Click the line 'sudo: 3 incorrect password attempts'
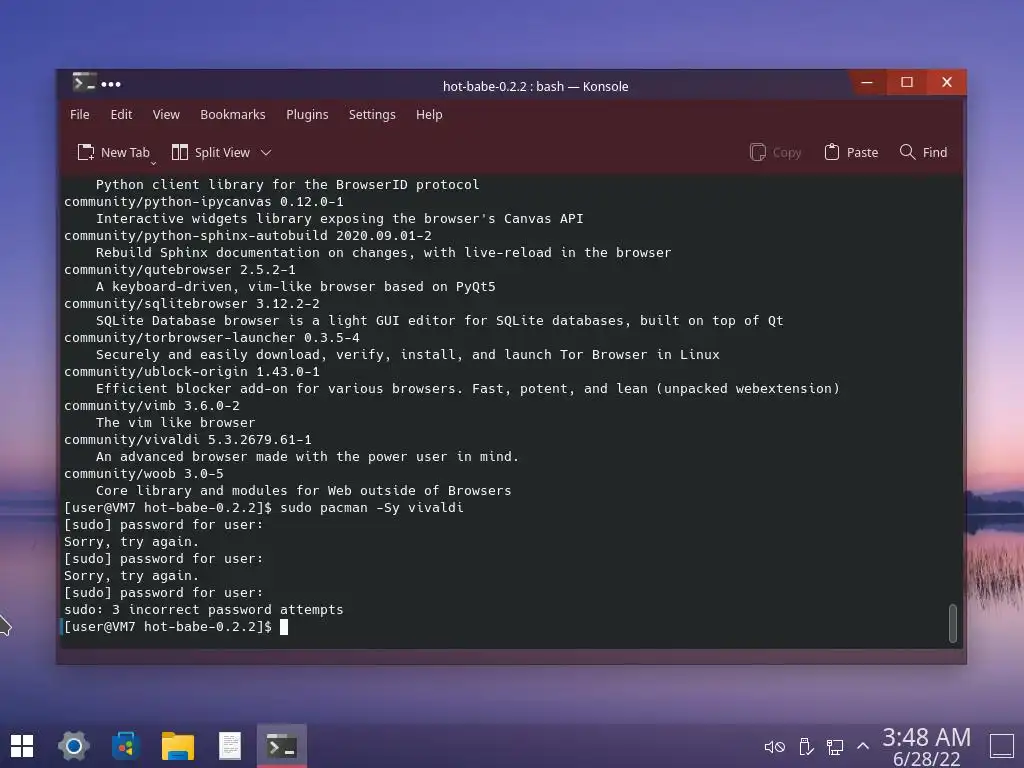 [204, 609]
